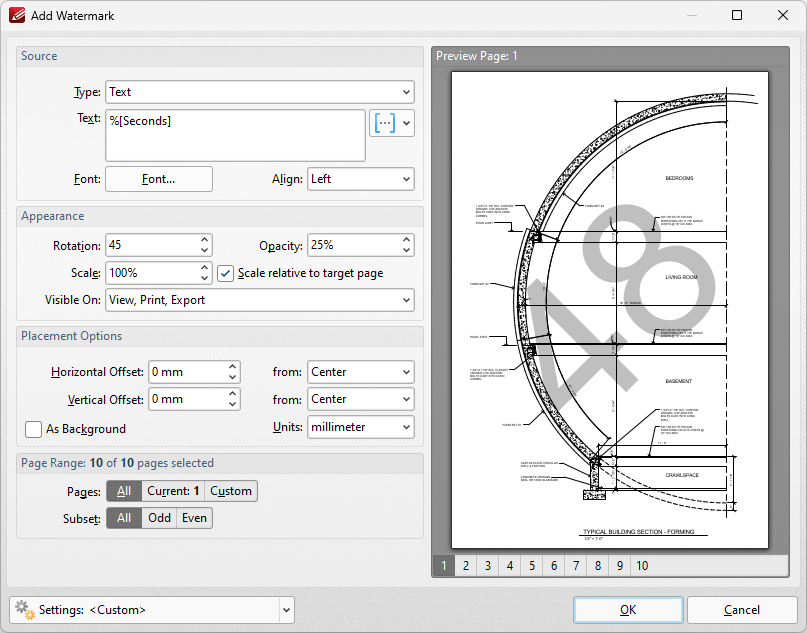Click the macro insert bracket icon
807x633 pixels.
pos(385,123)
